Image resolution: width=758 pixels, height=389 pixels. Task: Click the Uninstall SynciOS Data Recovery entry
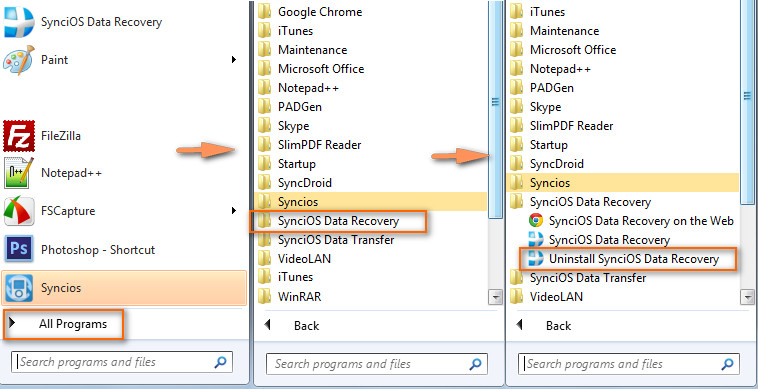pos(627,259)
